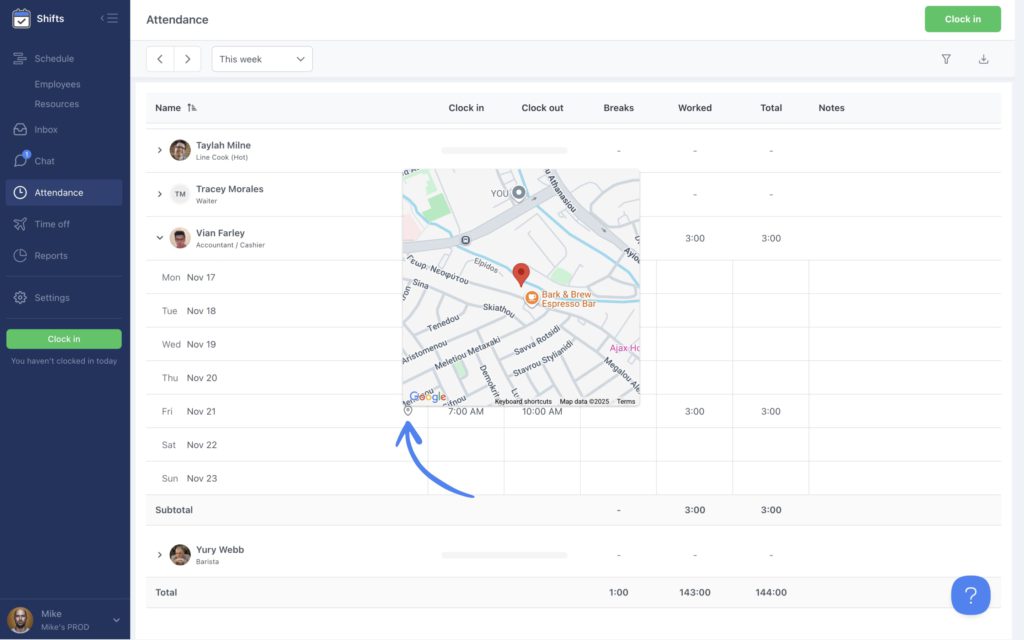Click the location pin icon on Fri Nov 21
The width and height of the screenshot is (1024, 640).
407,411
